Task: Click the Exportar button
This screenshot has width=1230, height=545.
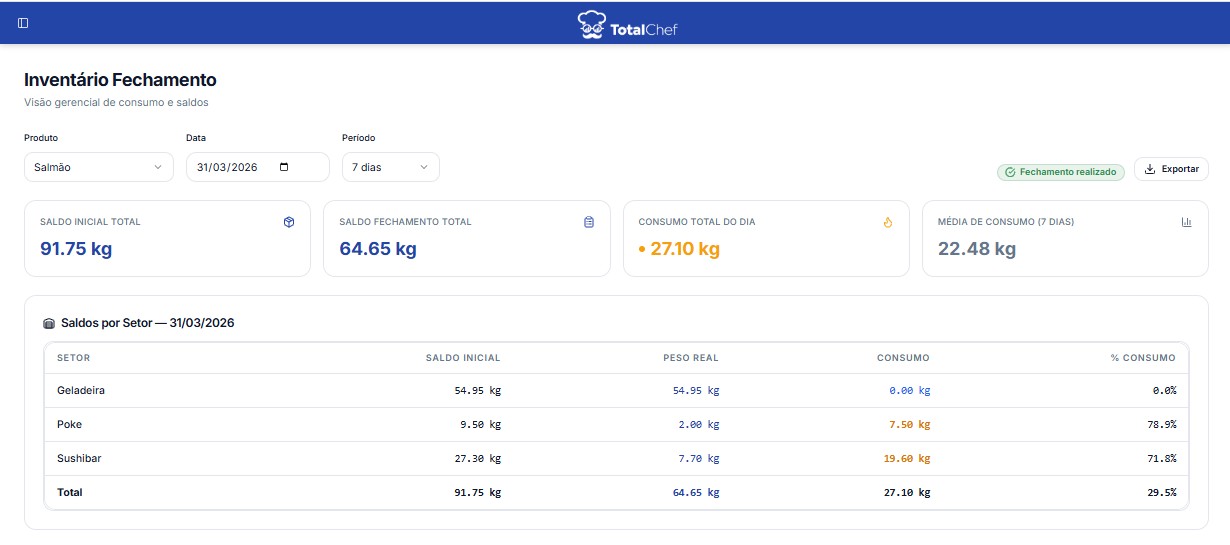Action: (x=1171, y=169)
